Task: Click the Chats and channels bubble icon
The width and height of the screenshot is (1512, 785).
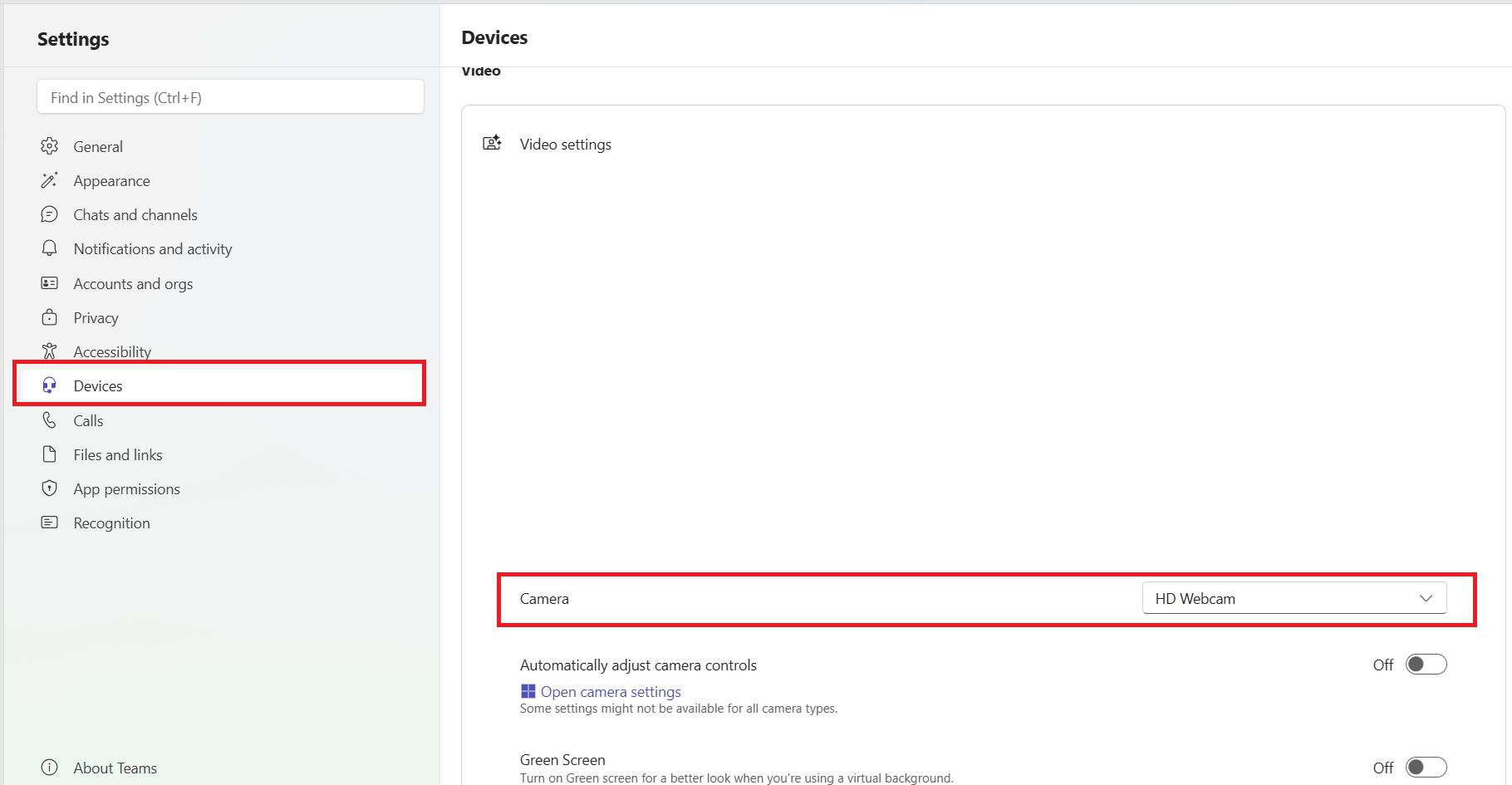Action: pos(50,214)
